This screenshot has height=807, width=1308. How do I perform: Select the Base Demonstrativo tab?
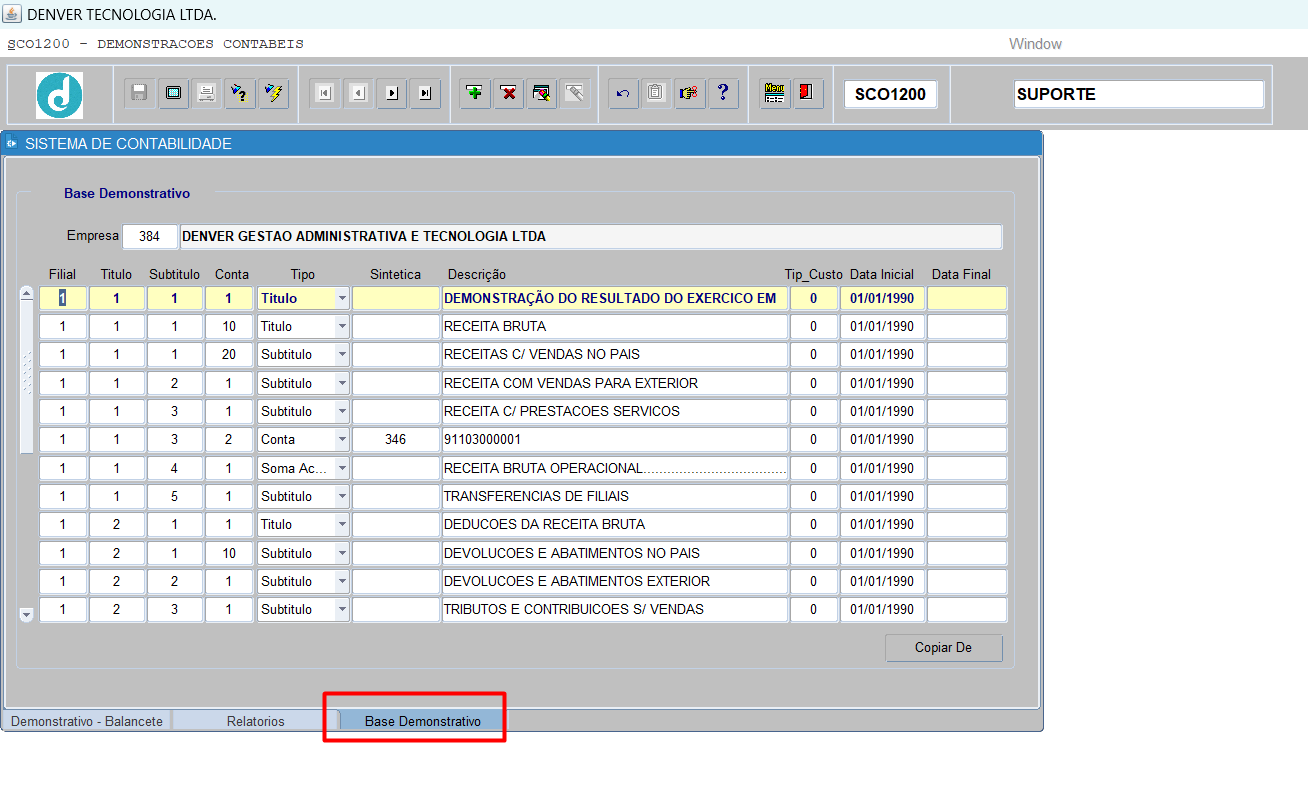click(422, 721)
